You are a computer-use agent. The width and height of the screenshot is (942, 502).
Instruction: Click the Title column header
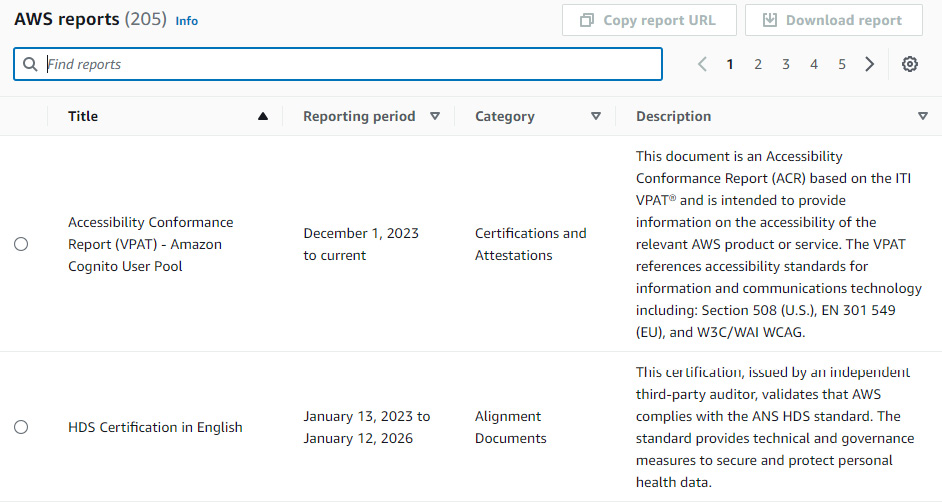tap(83, 116)
